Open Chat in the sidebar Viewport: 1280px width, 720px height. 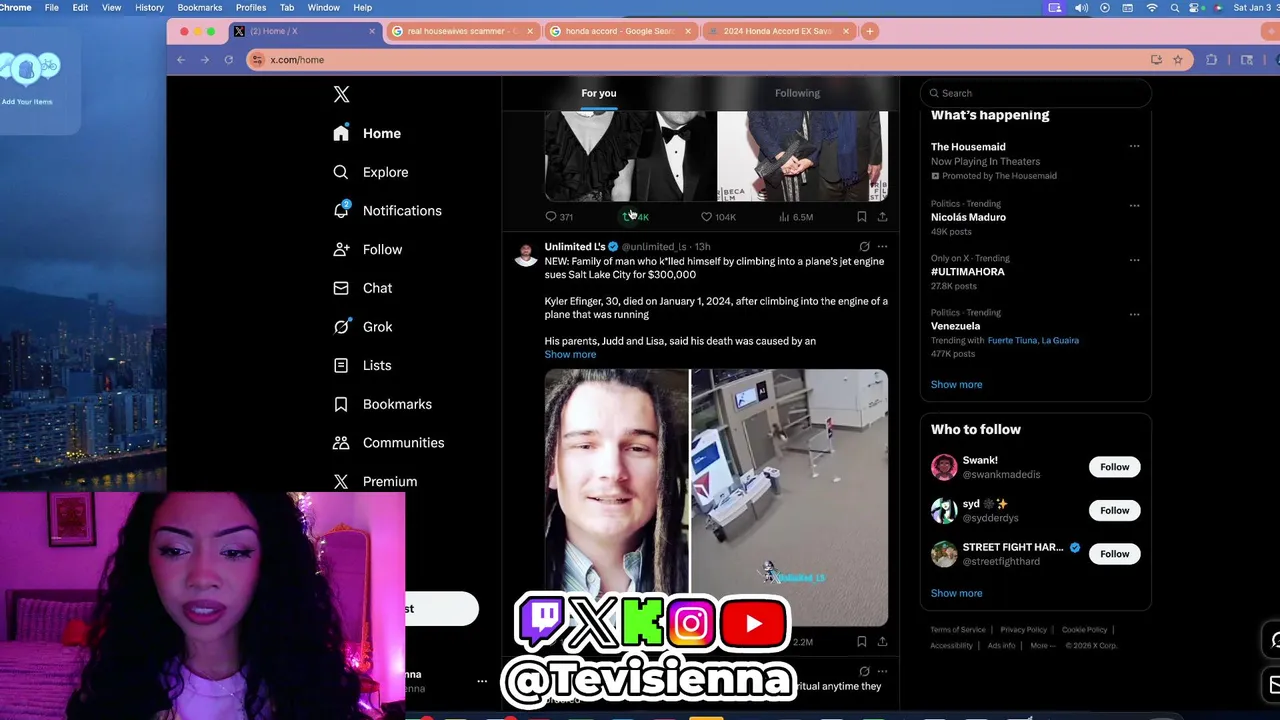pos(362,288)
